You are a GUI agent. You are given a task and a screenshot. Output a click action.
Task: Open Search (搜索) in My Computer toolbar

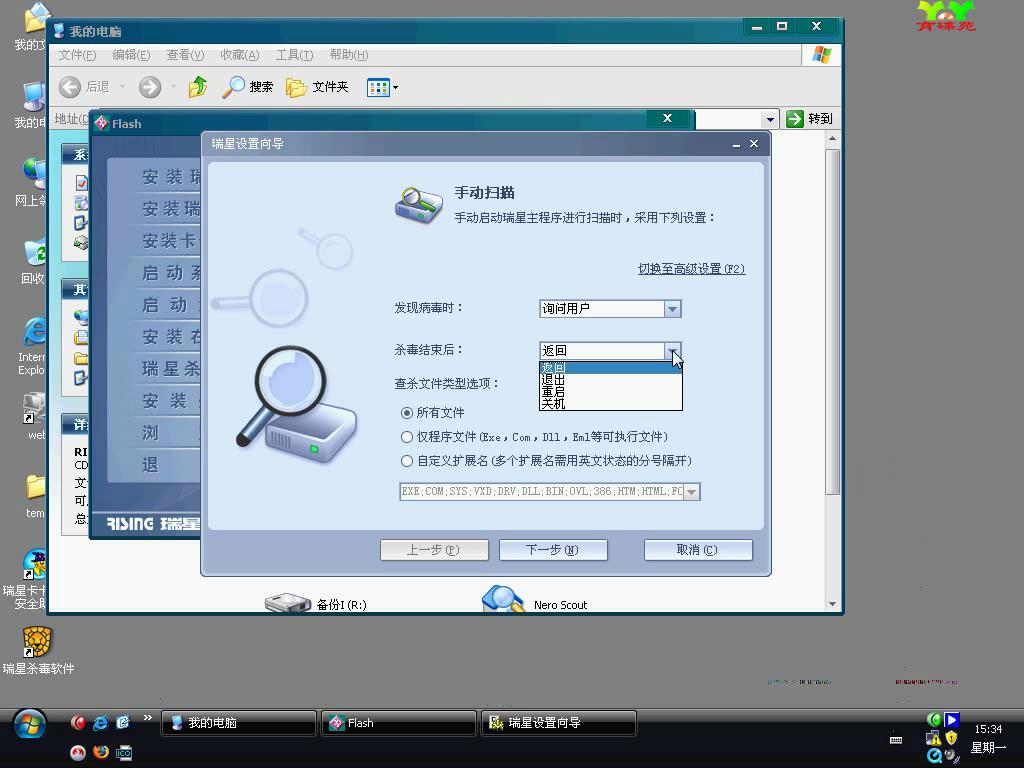[x=248, y=87]
